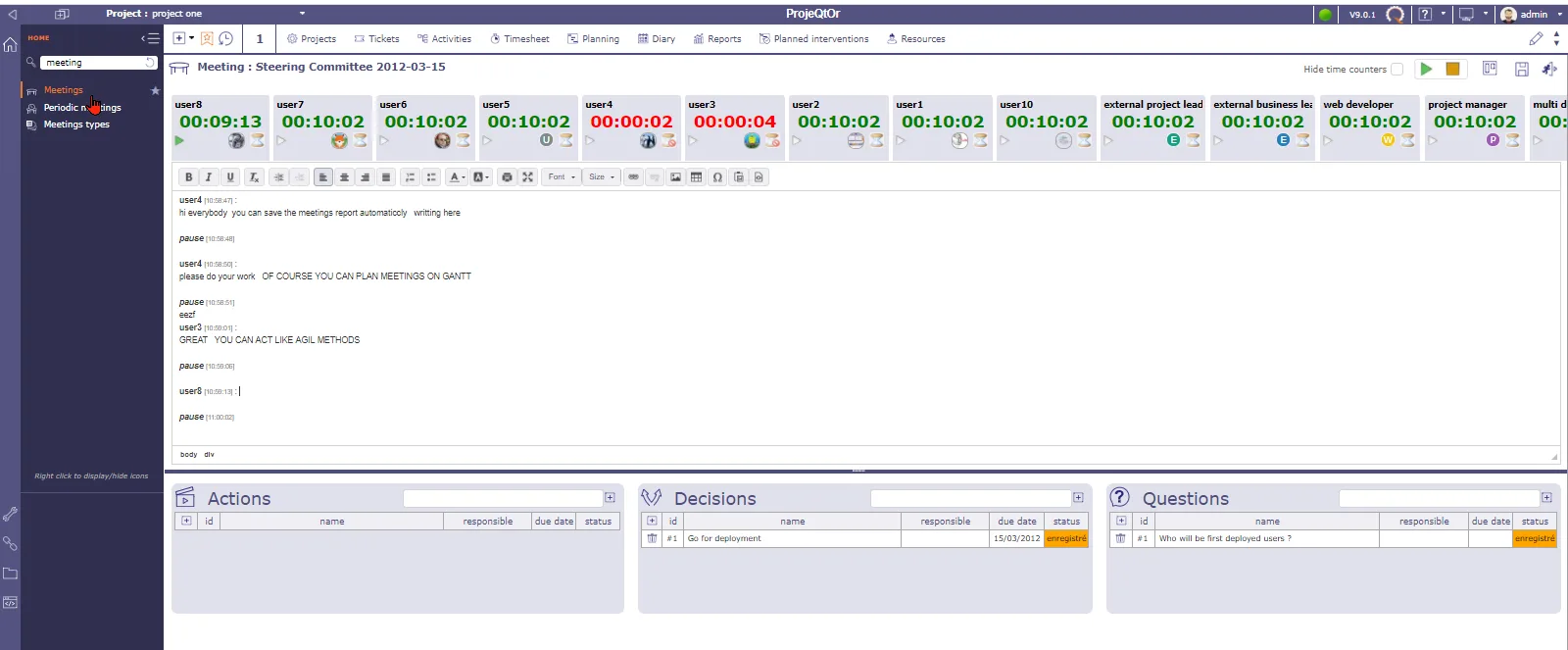Select Meetings types in sidebar
The height and width of the screenshot is (650, 1568).
pyautogui.click(x=76, y=125)
